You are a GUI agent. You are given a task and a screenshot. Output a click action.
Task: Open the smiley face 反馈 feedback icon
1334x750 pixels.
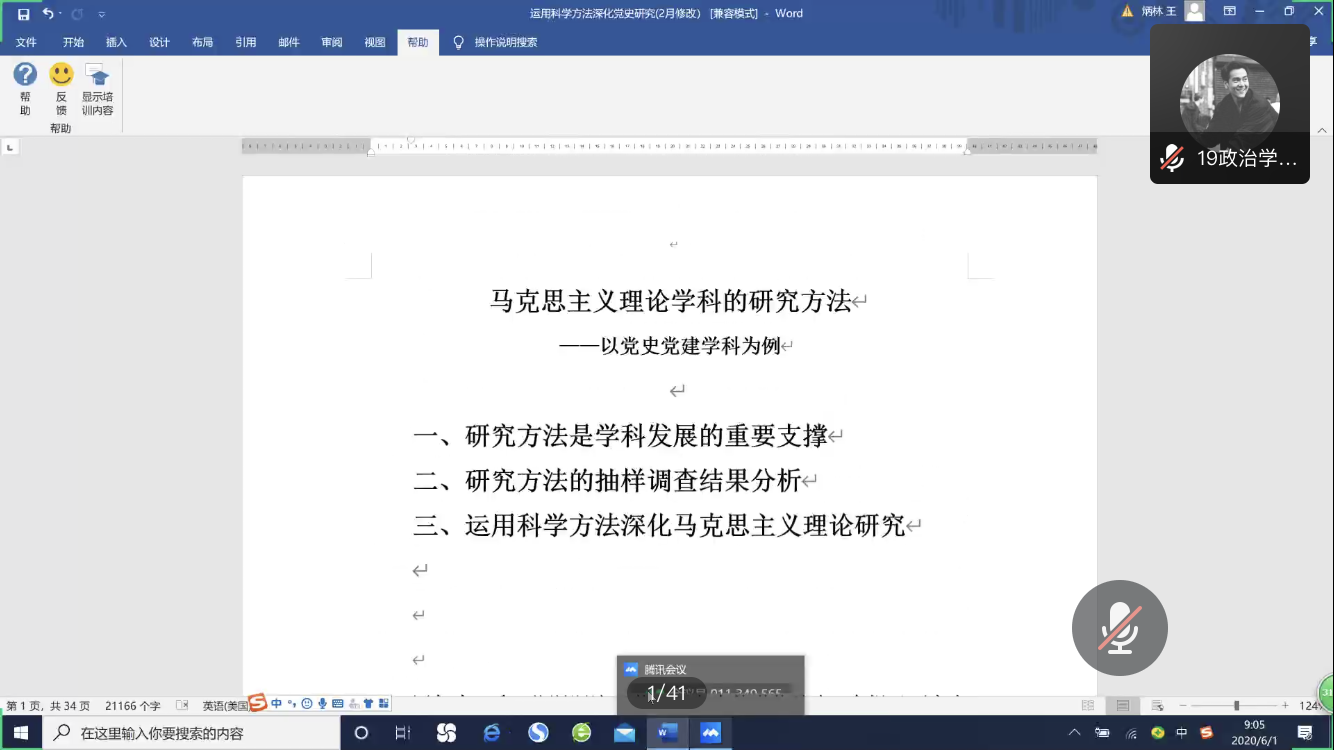click(61, 75)
